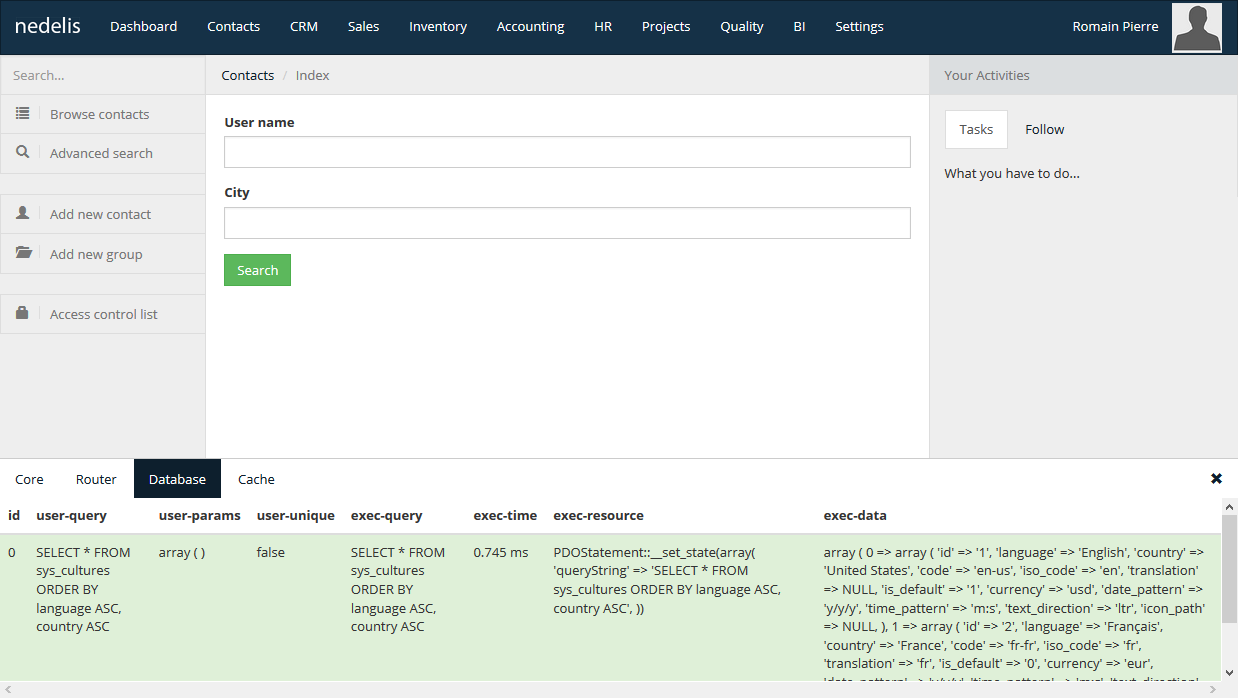Click the Add new contact person icon
1238x698 pixels.
22,214
